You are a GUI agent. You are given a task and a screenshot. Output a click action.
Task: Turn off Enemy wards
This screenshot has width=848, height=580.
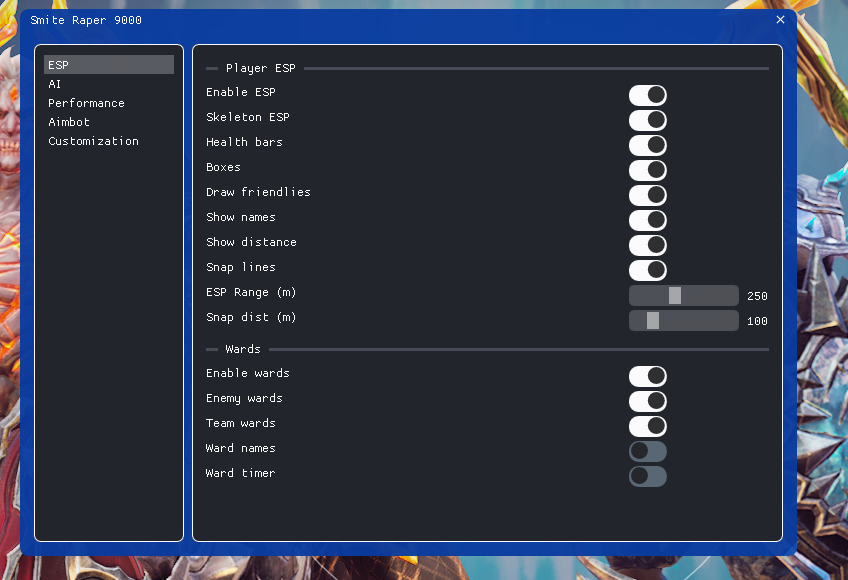[x=647, y=401]
